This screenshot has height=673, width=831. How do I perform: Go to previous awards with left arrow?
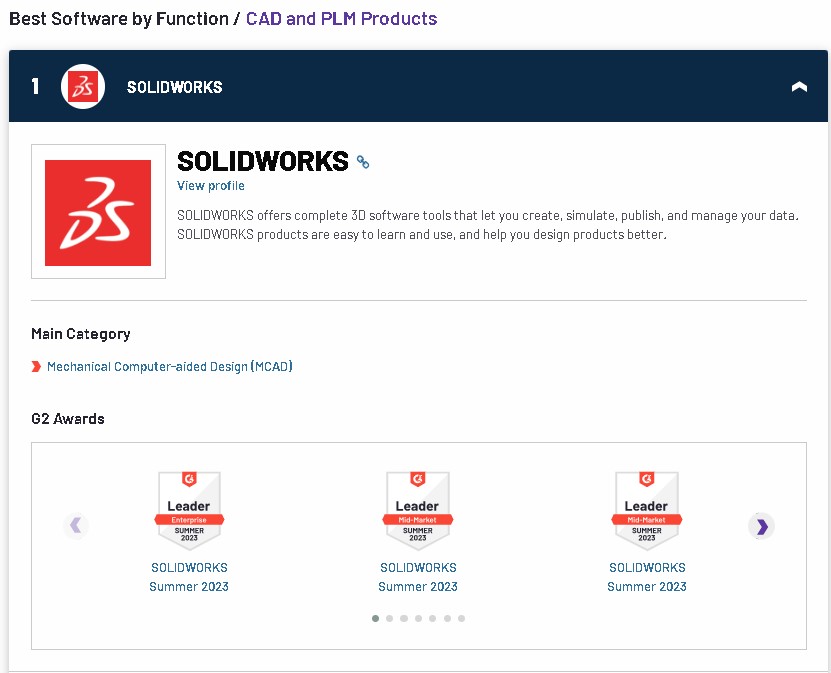[x=76, y=526]
